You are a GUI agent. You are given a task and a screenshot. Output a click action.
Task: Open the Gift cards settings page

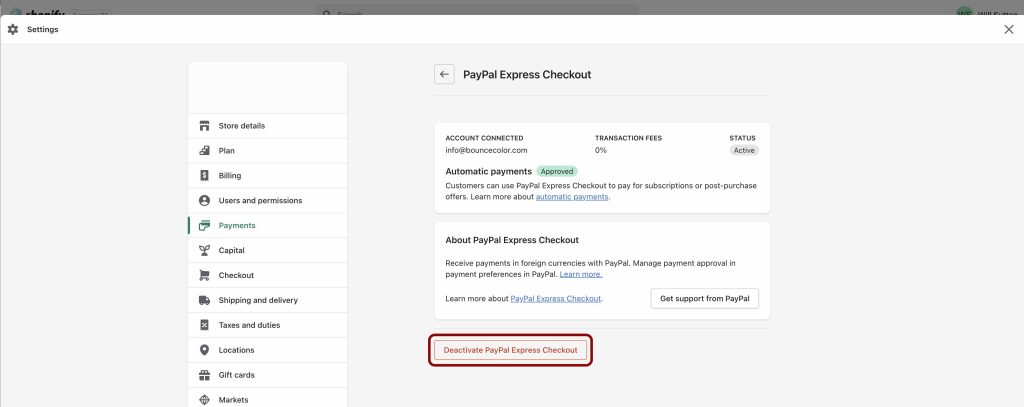268,375
